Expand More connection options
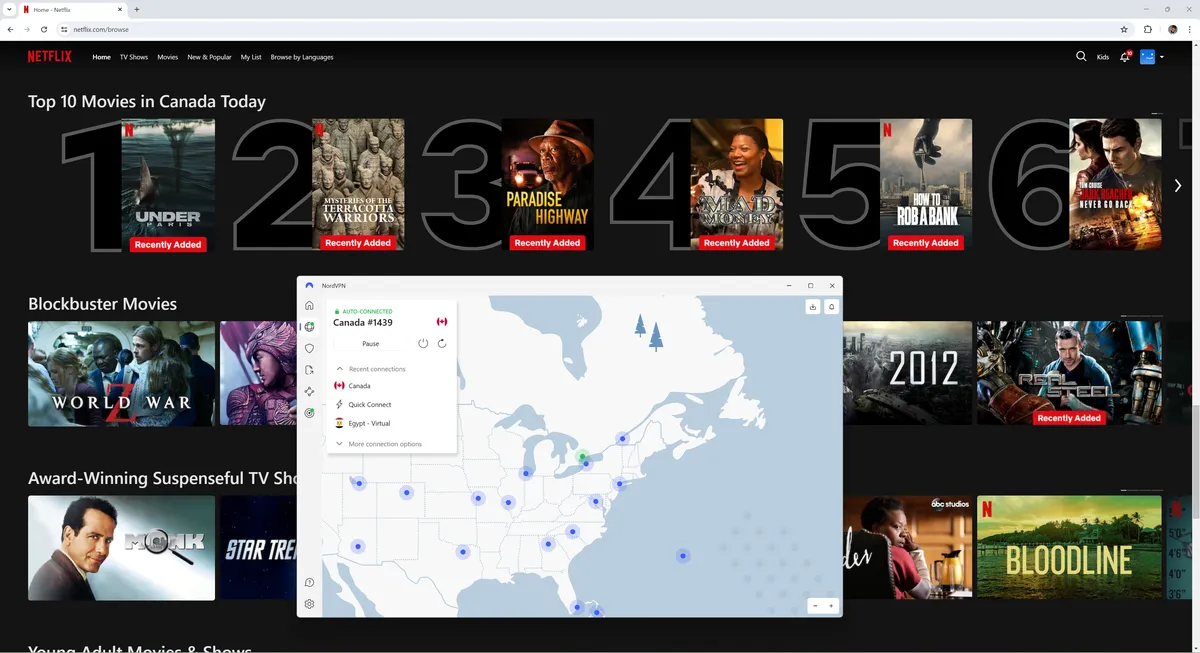 (339, 443)
